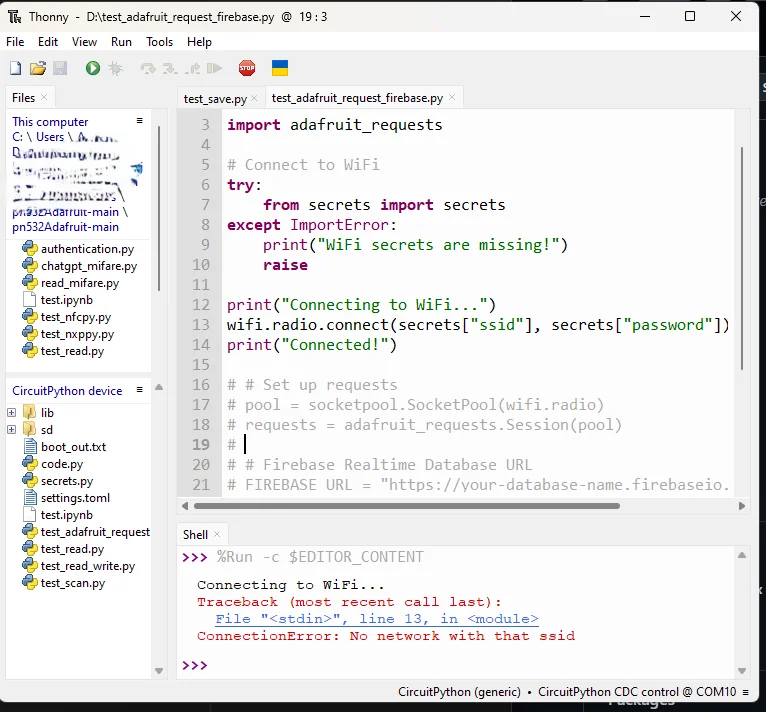The height and width of the screenshot is (712, 766).
Task: Open the traceback link for line 13
Action: pos(377,619)
